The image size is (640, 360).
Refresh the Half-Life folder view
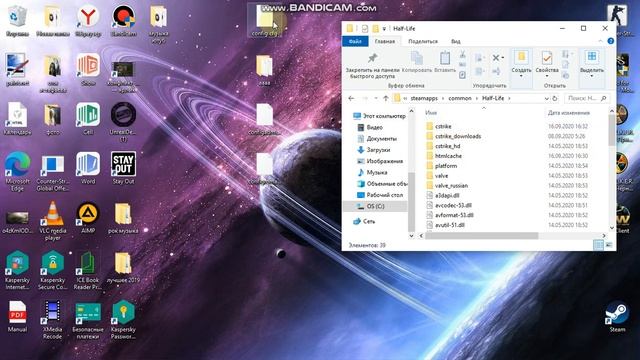(x=555, y=98)
